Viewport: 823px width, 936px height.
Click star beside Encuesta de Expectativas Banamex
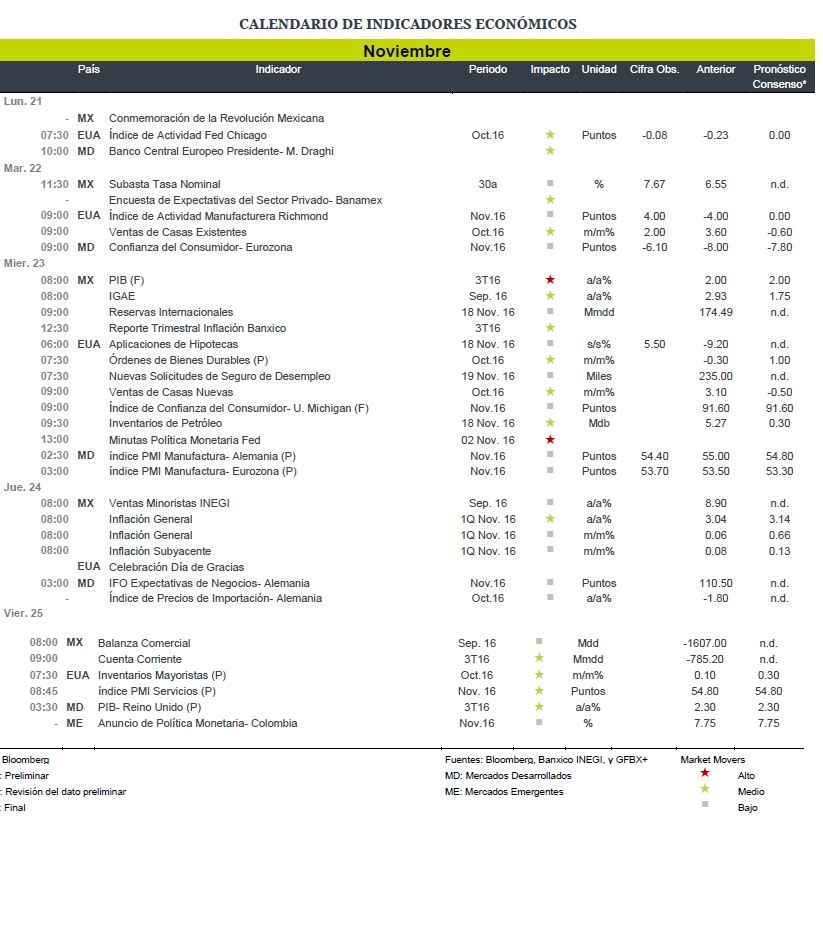tap(550, 199)
